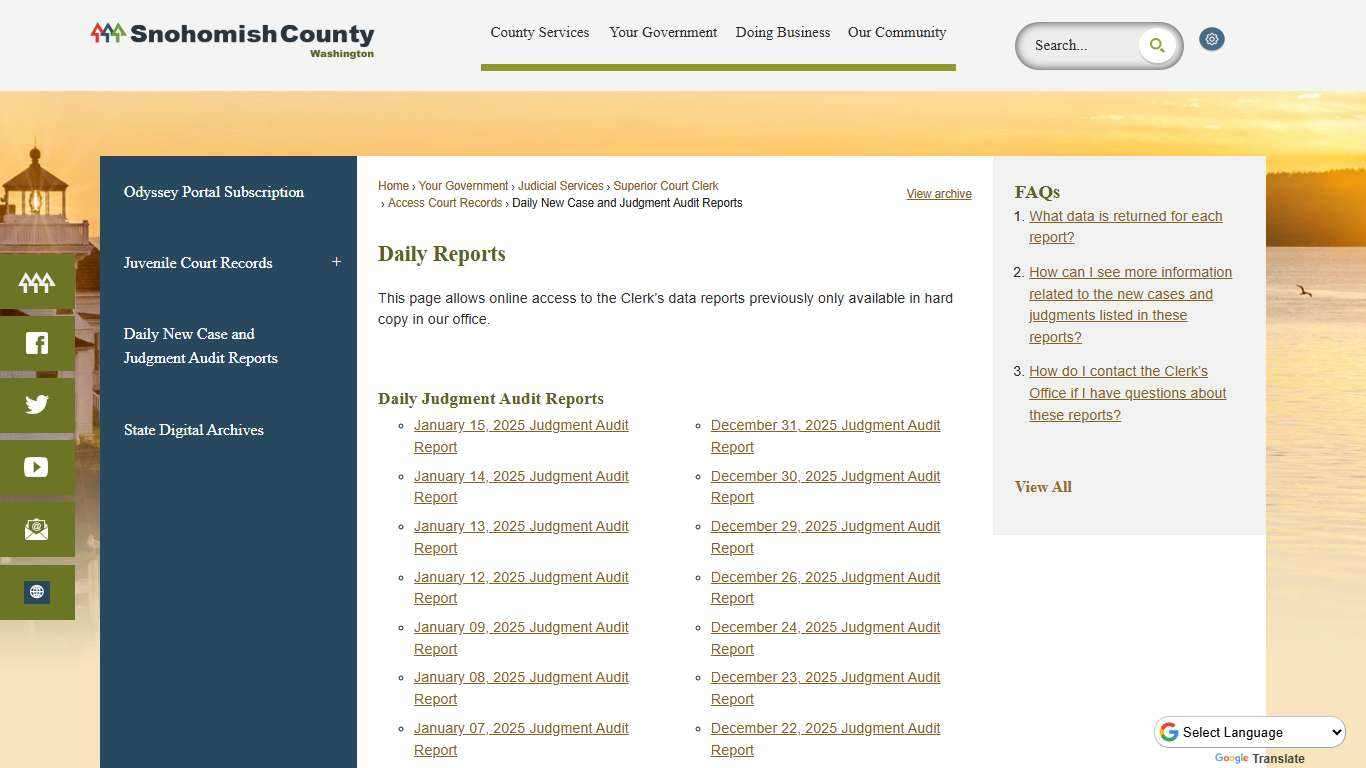
Task: Open the YouTube icon in sidebar
Action: 36,466
